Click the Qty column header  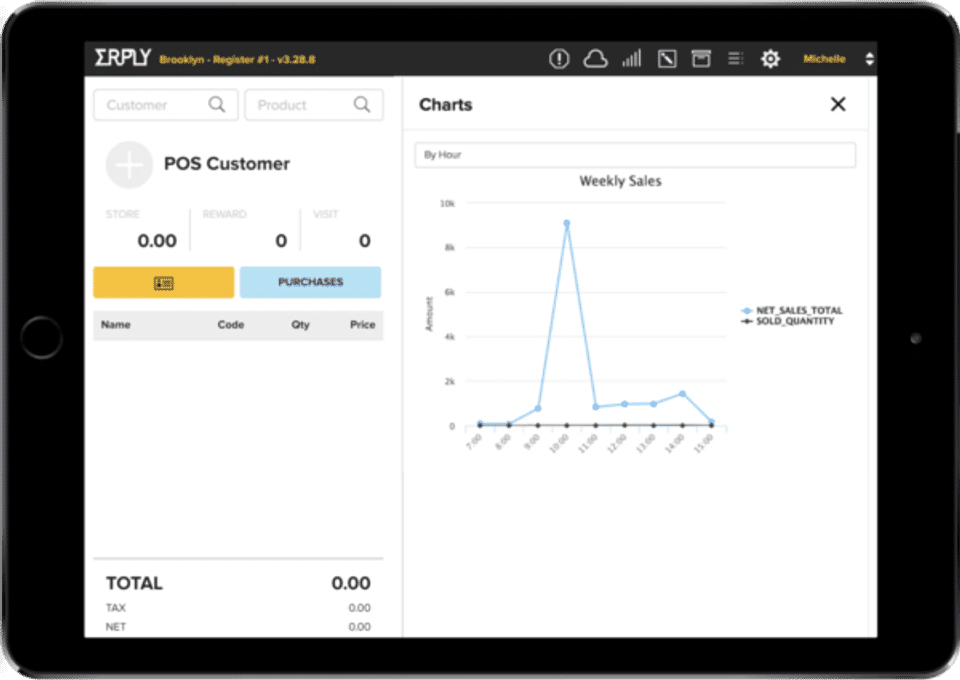[x=300, y=324]
